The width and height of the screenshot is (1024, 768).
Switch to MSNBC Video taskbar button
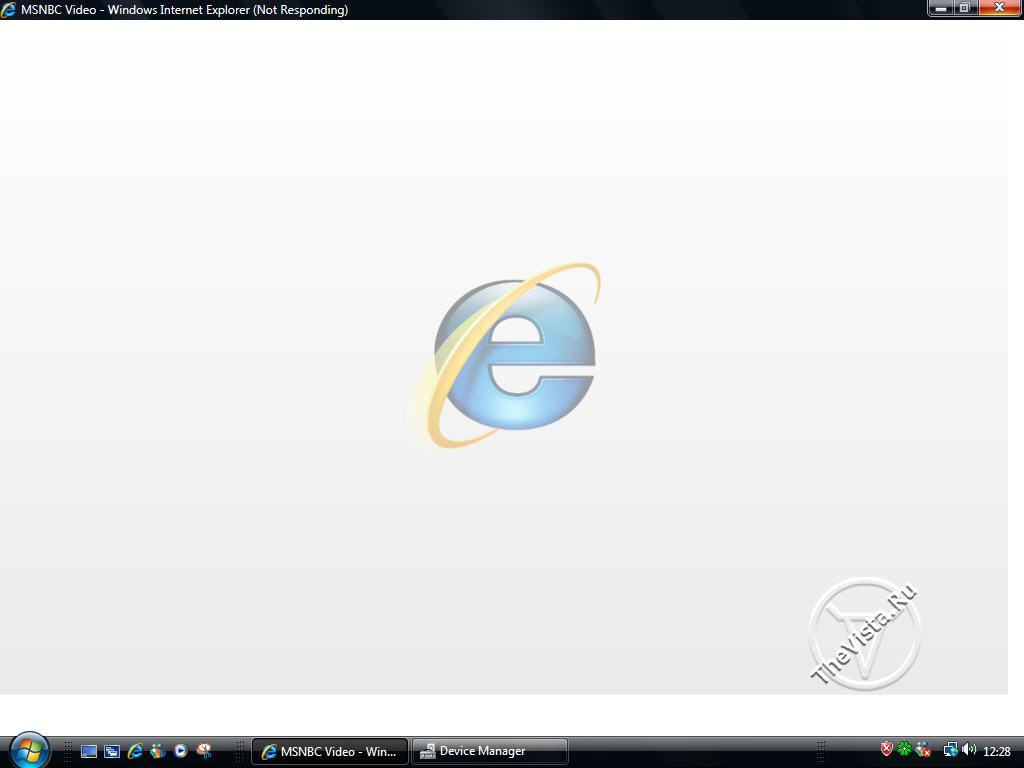330,752
